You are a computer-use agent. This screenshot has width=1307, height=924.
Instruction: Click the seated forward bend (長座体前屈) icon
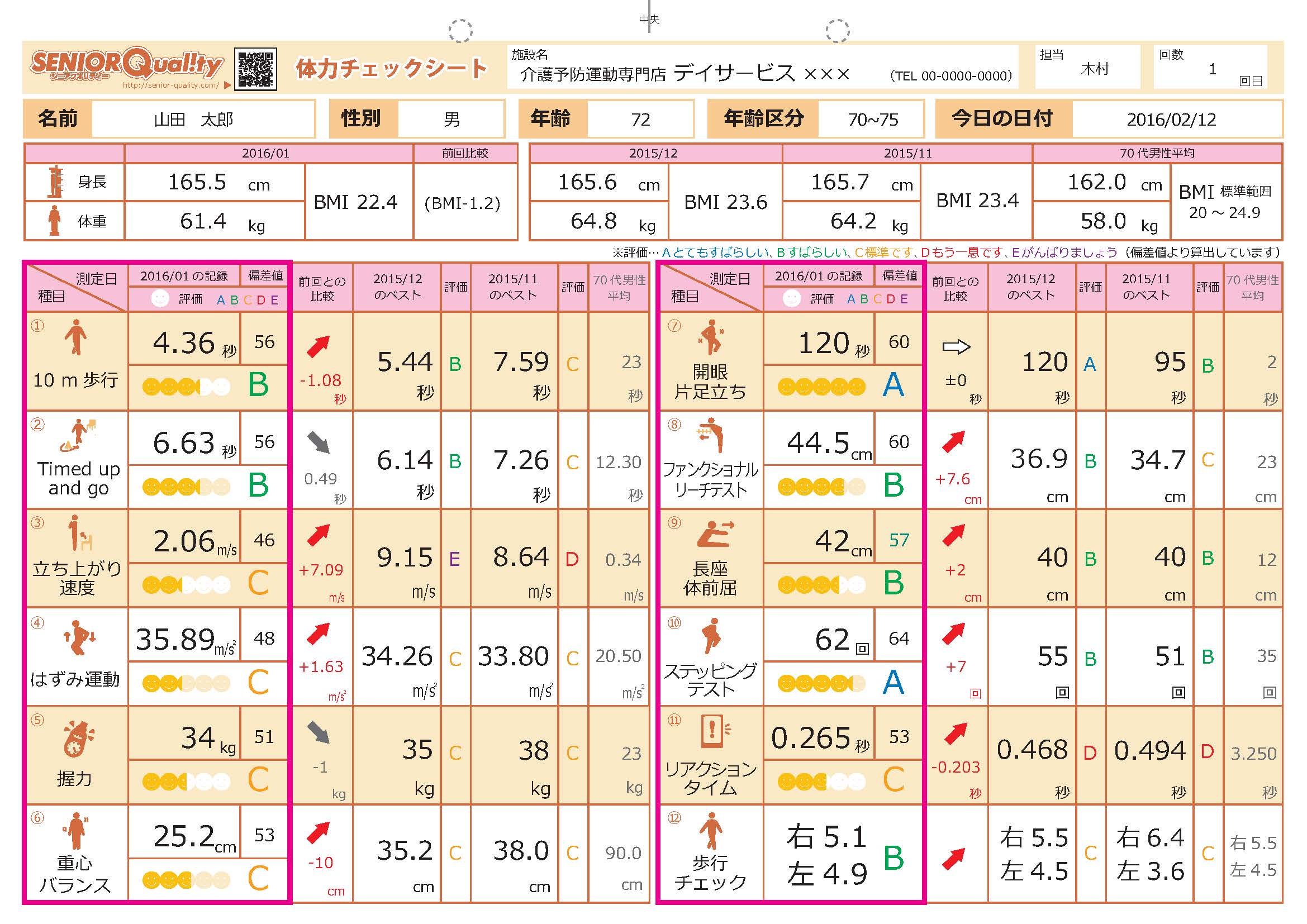click(x=715, y=535)
